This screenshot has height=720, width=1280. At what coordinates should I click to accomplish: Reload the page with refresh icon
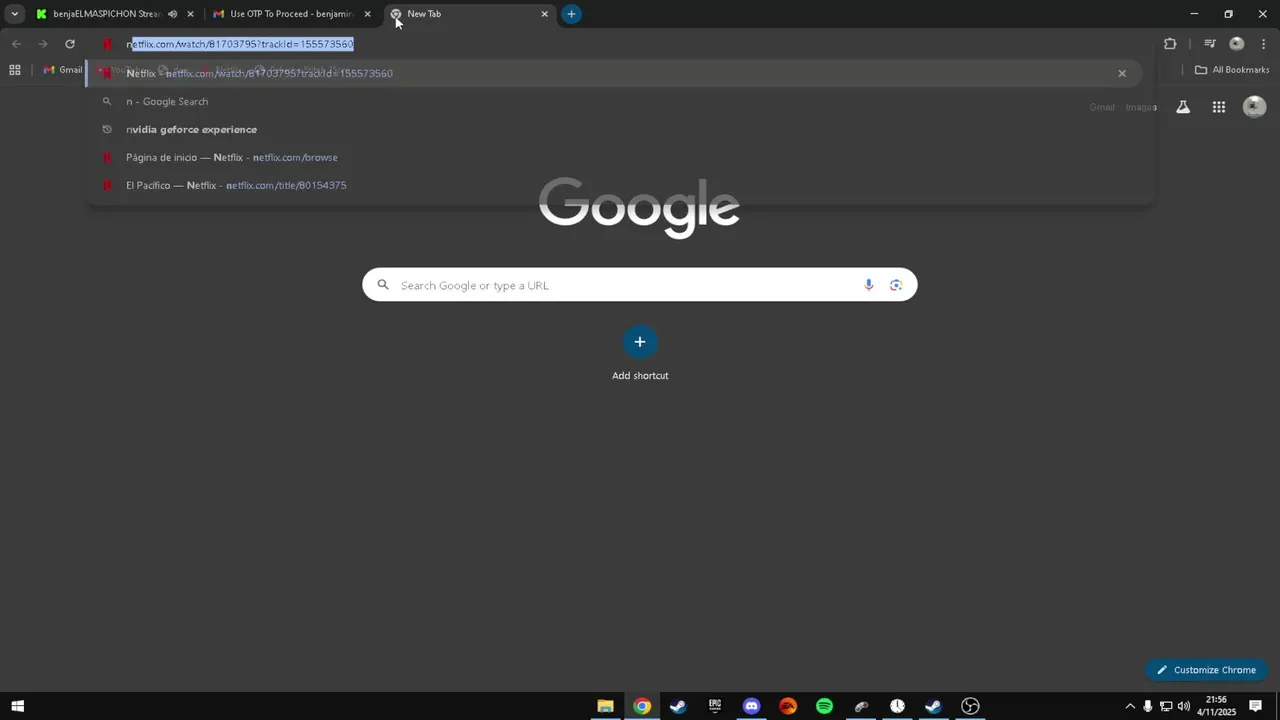[70, 44]
